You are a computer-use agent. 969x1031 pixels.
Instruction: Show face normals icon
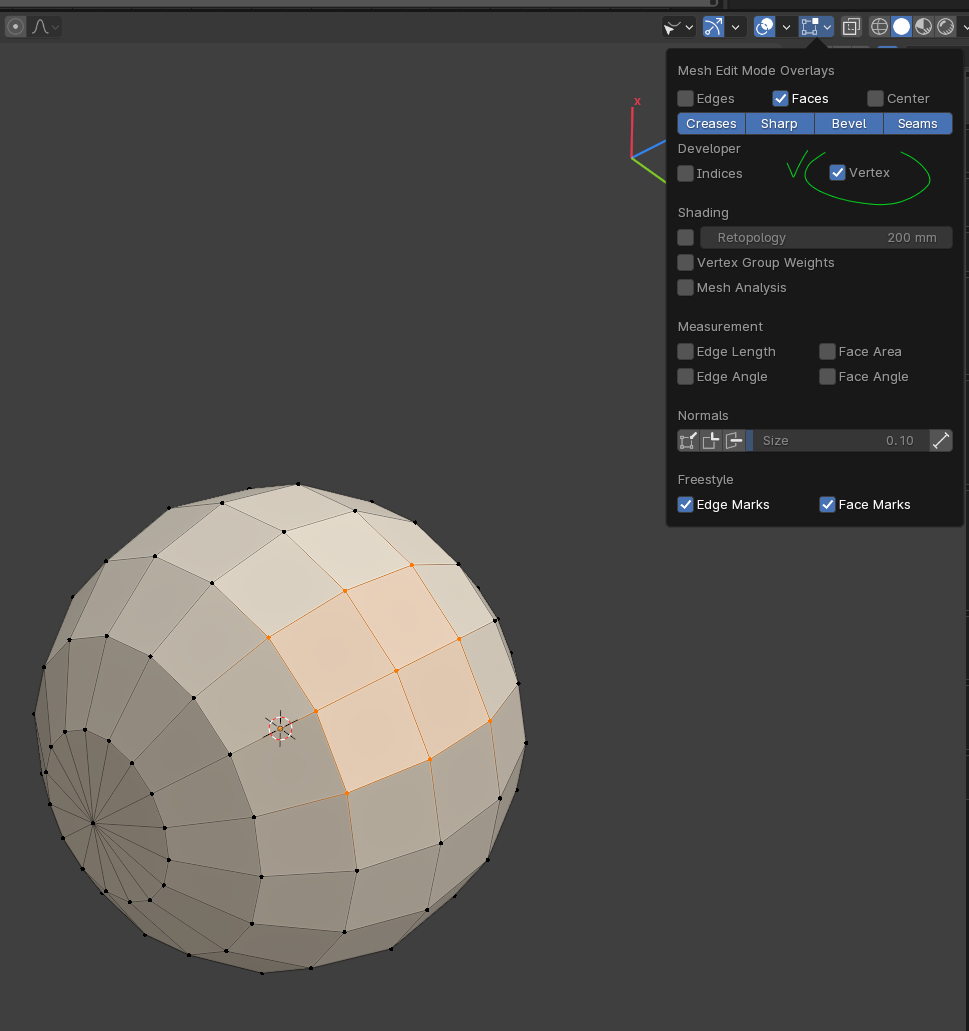(x=734, y=441)
